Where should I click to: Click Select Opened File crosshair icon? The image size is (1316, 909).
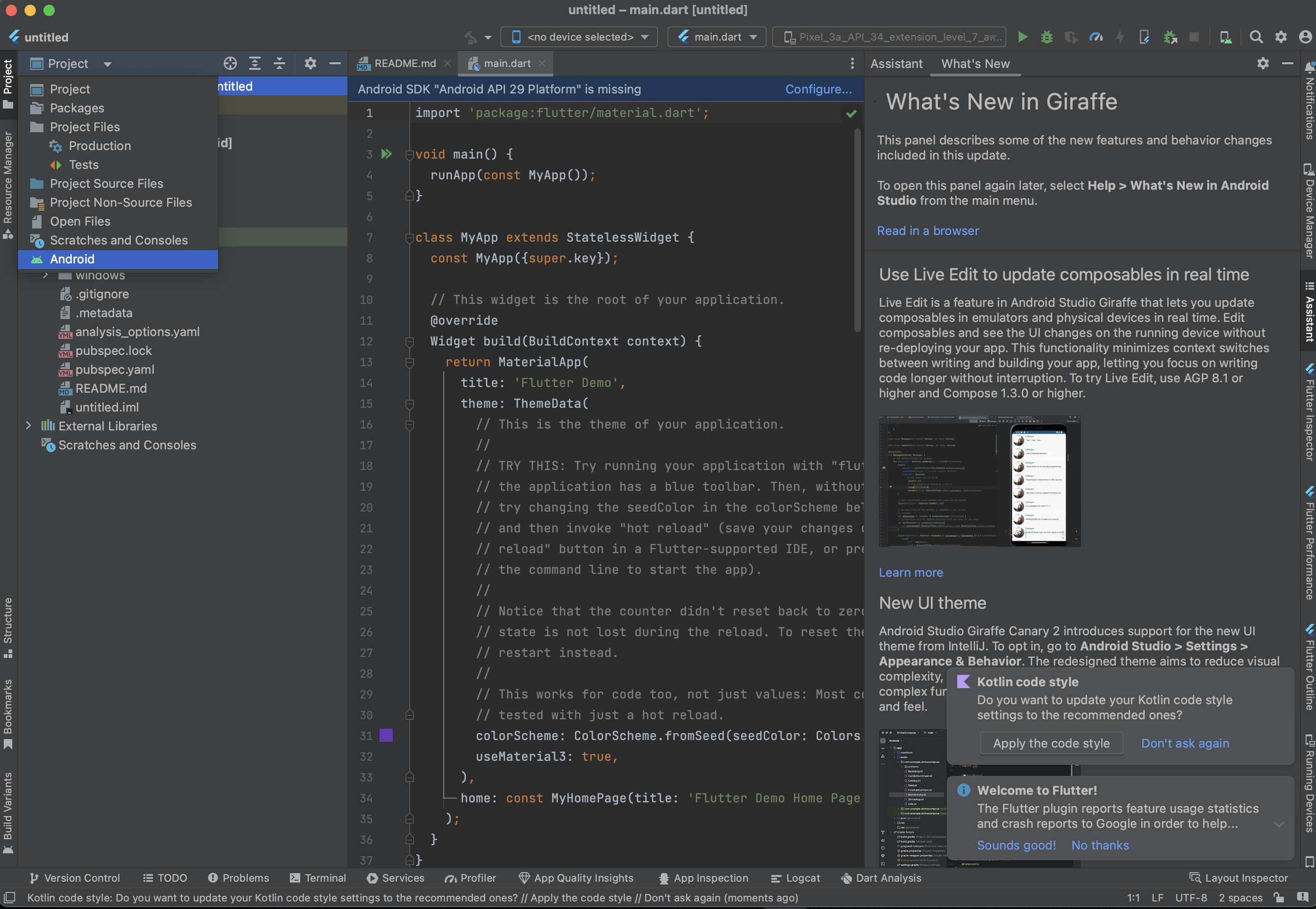point(230,63)
